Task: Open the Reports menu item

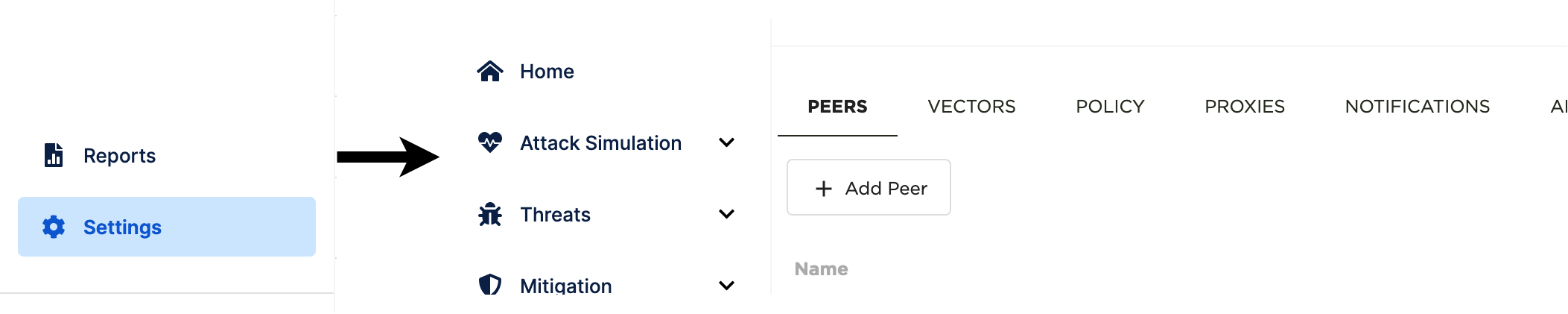Action: click(x=119, y=156)
